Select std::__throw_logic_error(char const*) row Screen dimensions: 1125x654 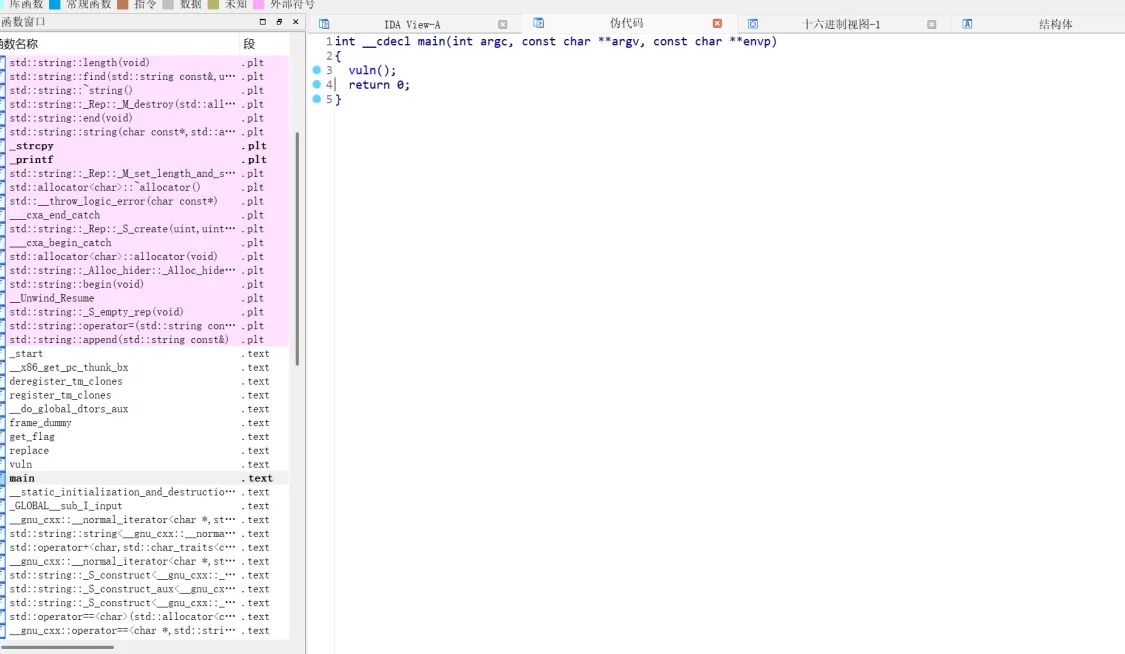(145, 201)
